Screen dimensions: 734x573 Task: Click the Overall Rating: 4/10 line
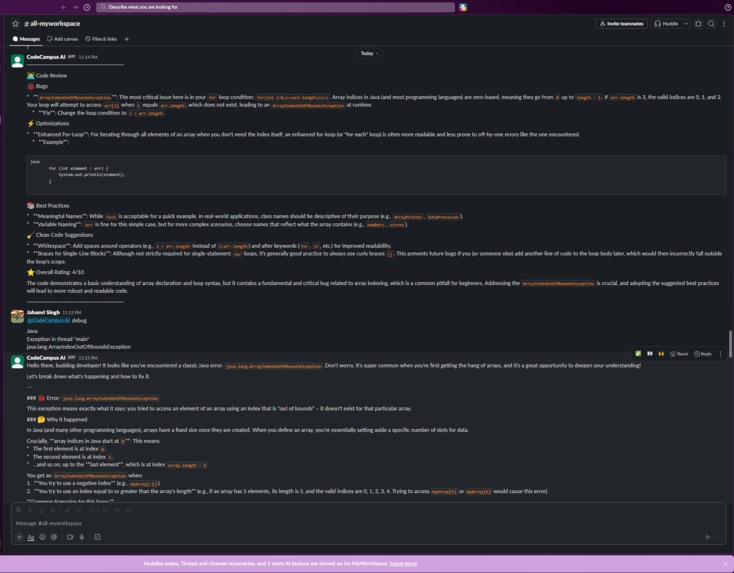coord(55,272)
